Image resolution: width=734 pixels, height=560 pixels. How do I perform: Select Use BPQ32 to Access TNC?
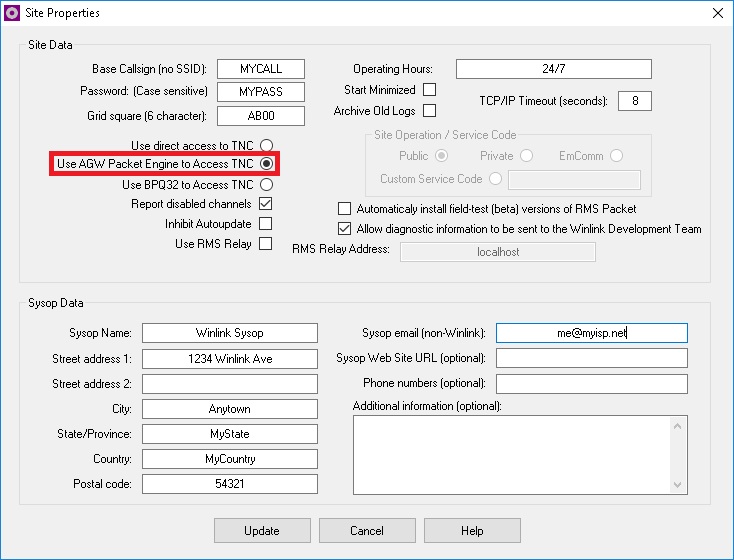(x=266, y=185)
